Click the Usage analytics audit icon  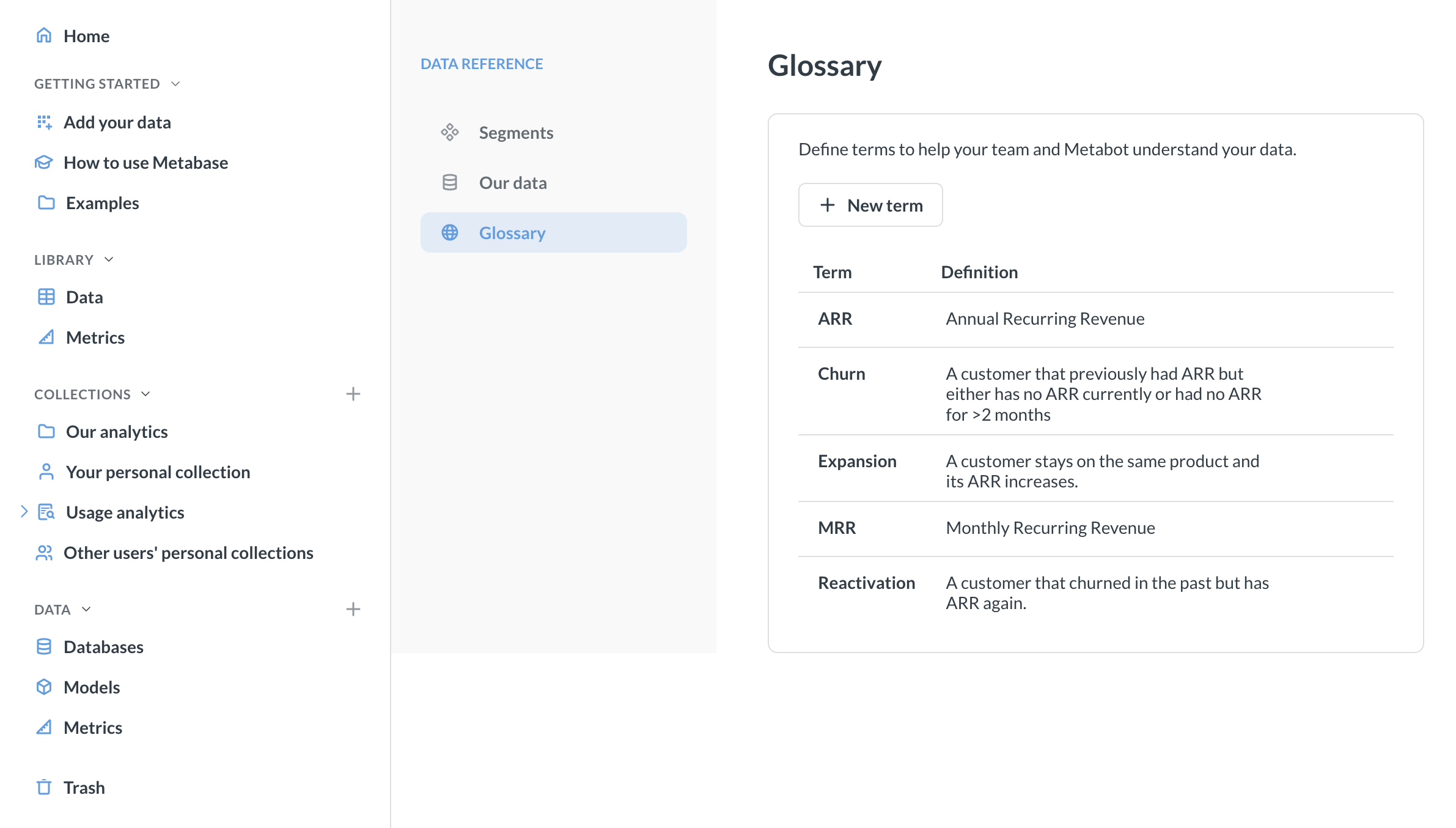(x=46, y=512)
